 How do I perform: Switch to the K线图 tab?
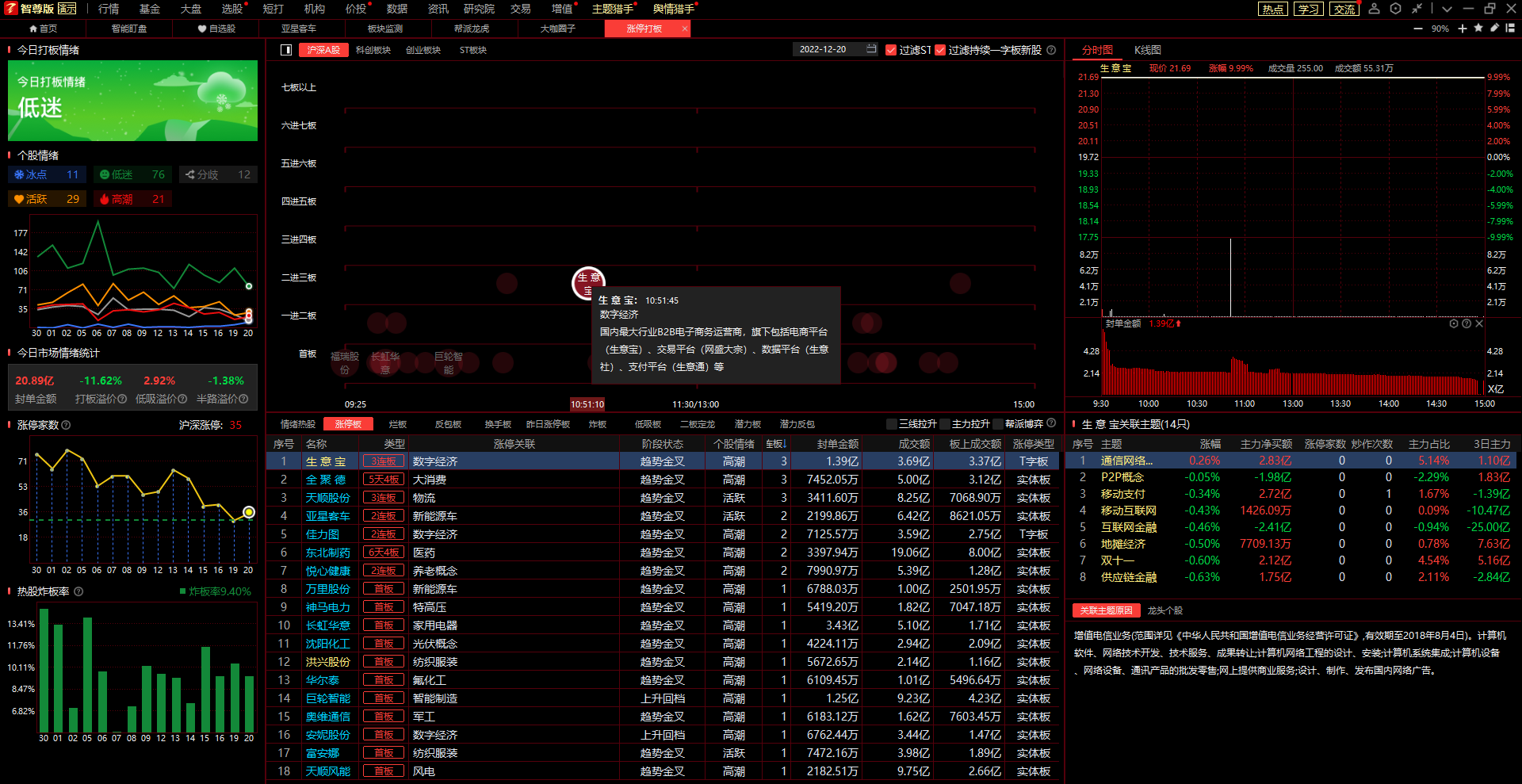[1147, 50]
